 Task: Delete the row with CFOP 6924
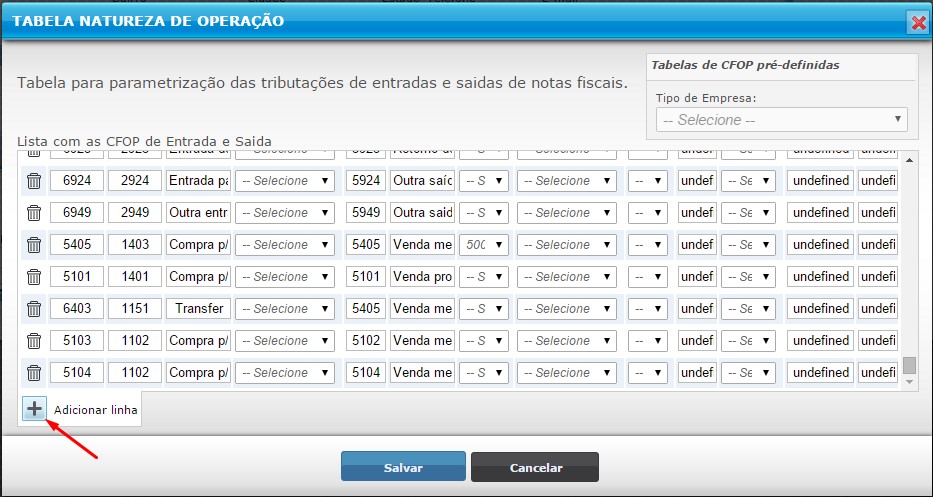[x=34, y=181]
